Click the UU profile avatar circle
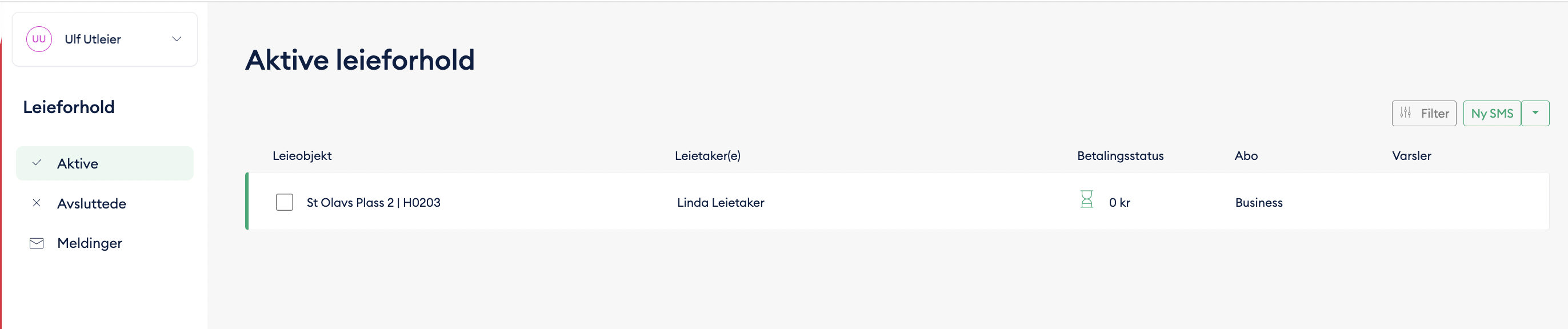 click(x=39, y=38)
